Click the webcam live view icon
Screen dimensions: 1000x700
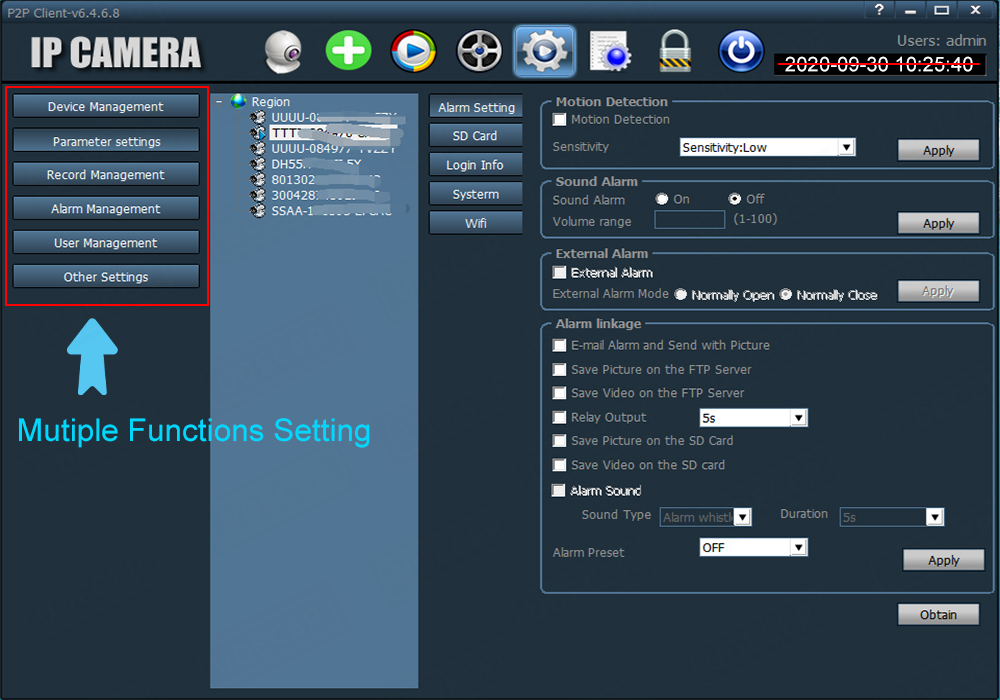(x=284, y=50)
